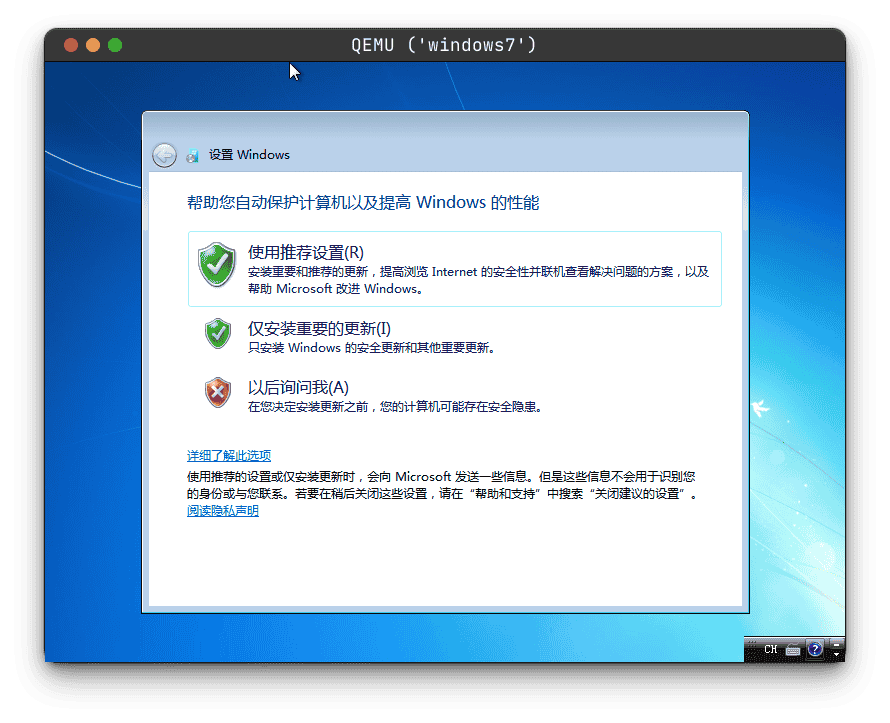The image size is (890, 723).
Task: Open language bar options dropdown arrow
Action: tap(836, 654)
